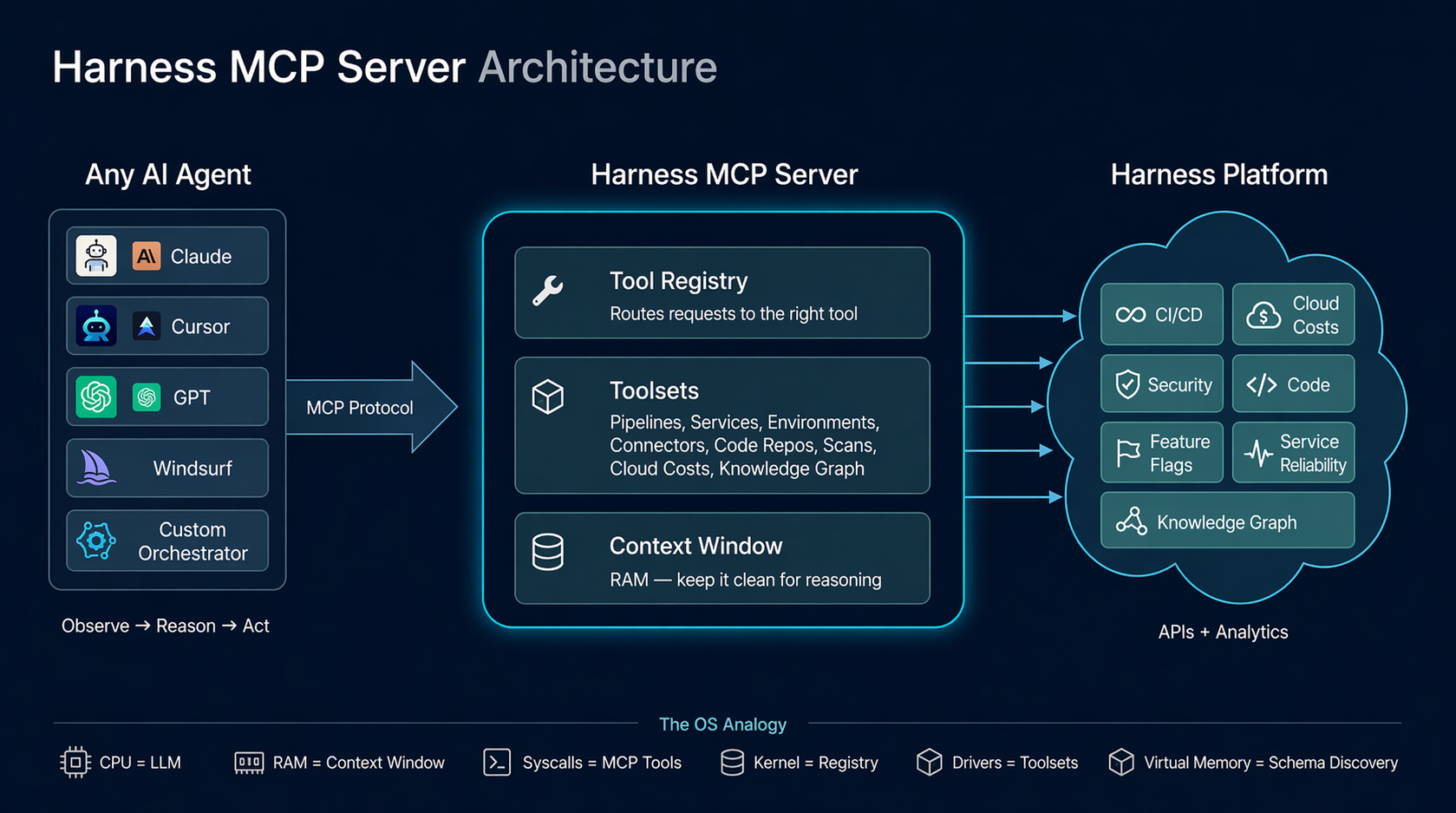This screenshot has height=813, width=1456.
Task: Click the cube icon for Virtual Memory
Action: tap(1121, 763)
